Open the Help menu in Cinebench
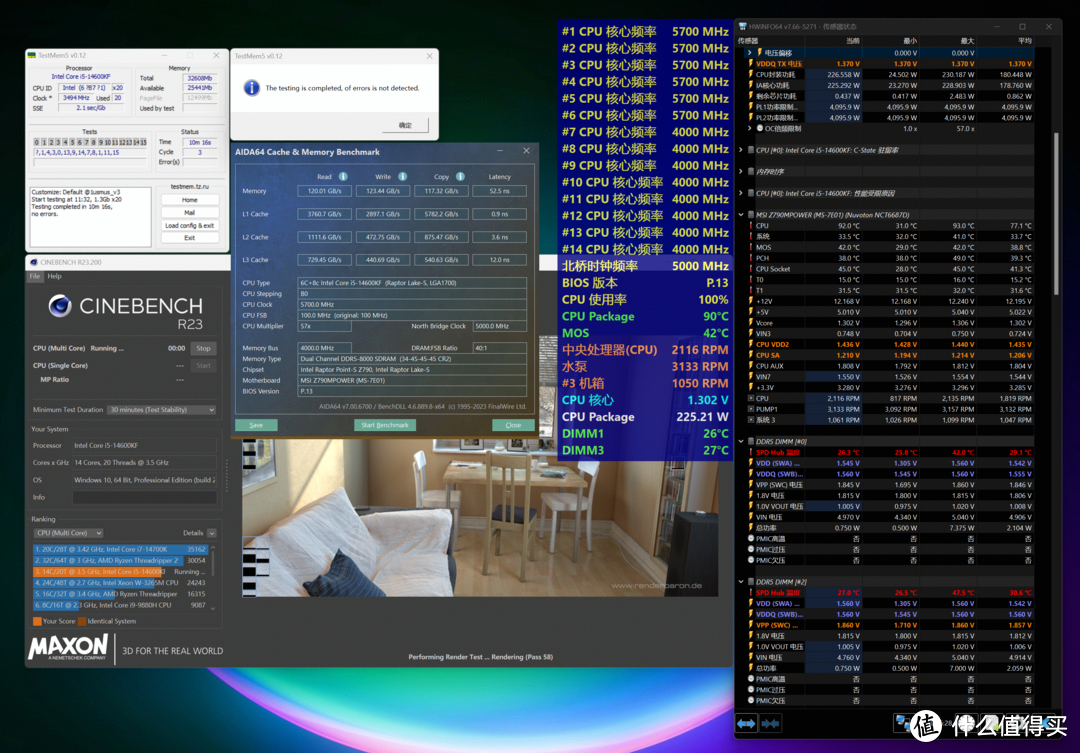The image size is (1080, 753). [x=54, y=276]
